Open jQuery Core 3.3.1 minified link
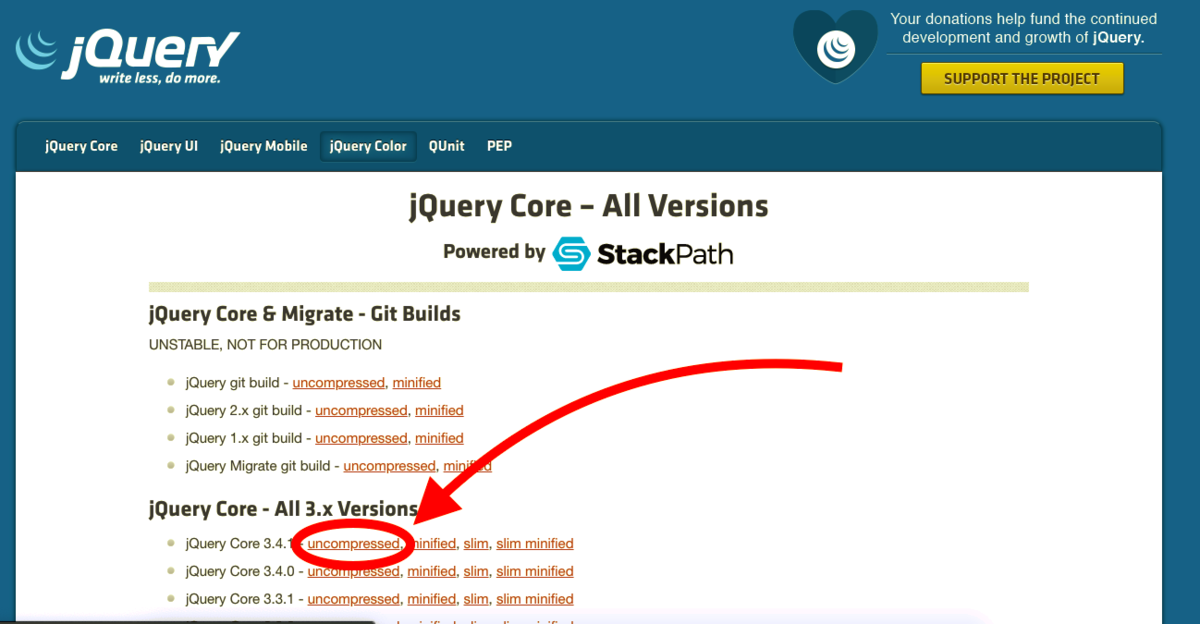The width and height of the screenshot is (1200, 624). [x=432, y=599]
